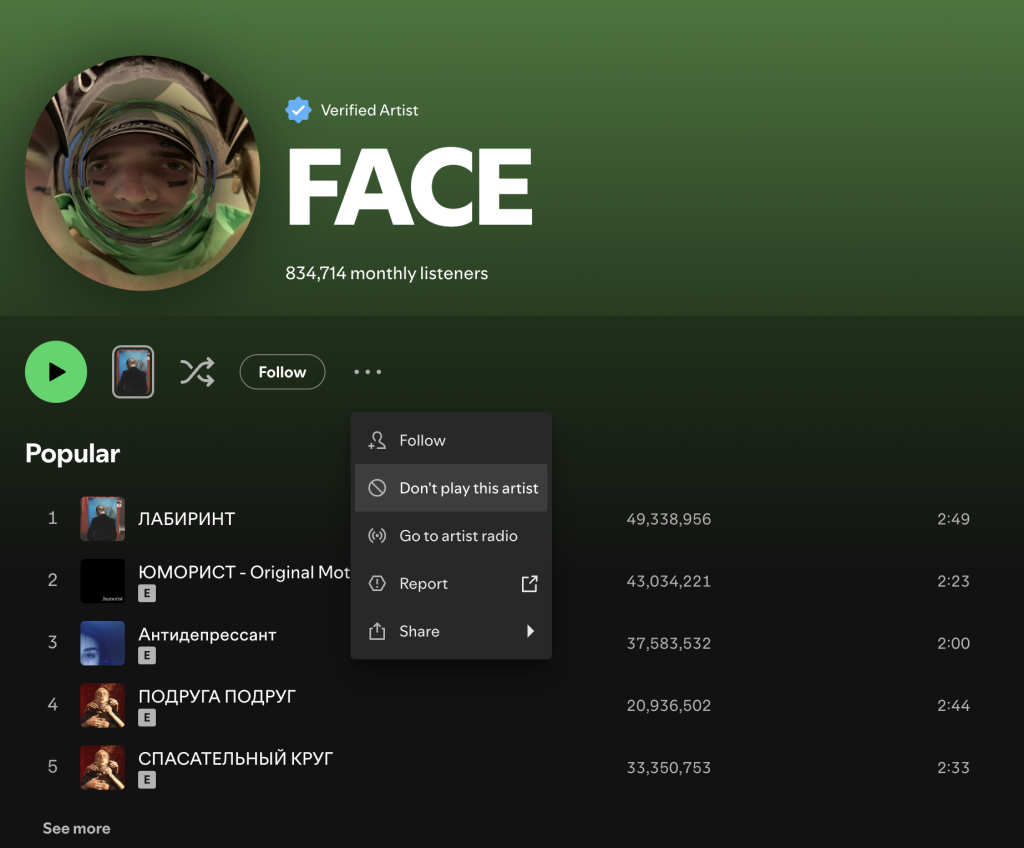
Task: Open the ЛАБИРИНТ track title
Action: coord(186,519)
